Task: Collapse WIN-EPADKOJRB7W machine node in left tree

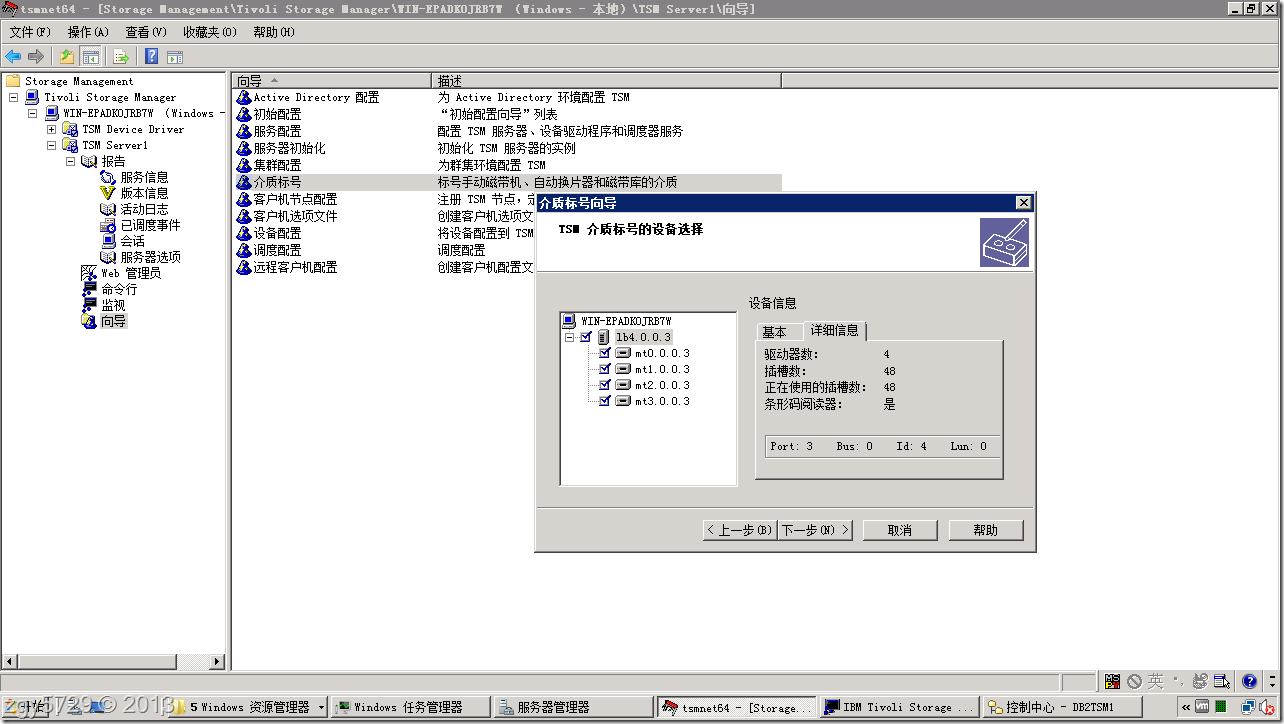Action: [x=32, y=113]
